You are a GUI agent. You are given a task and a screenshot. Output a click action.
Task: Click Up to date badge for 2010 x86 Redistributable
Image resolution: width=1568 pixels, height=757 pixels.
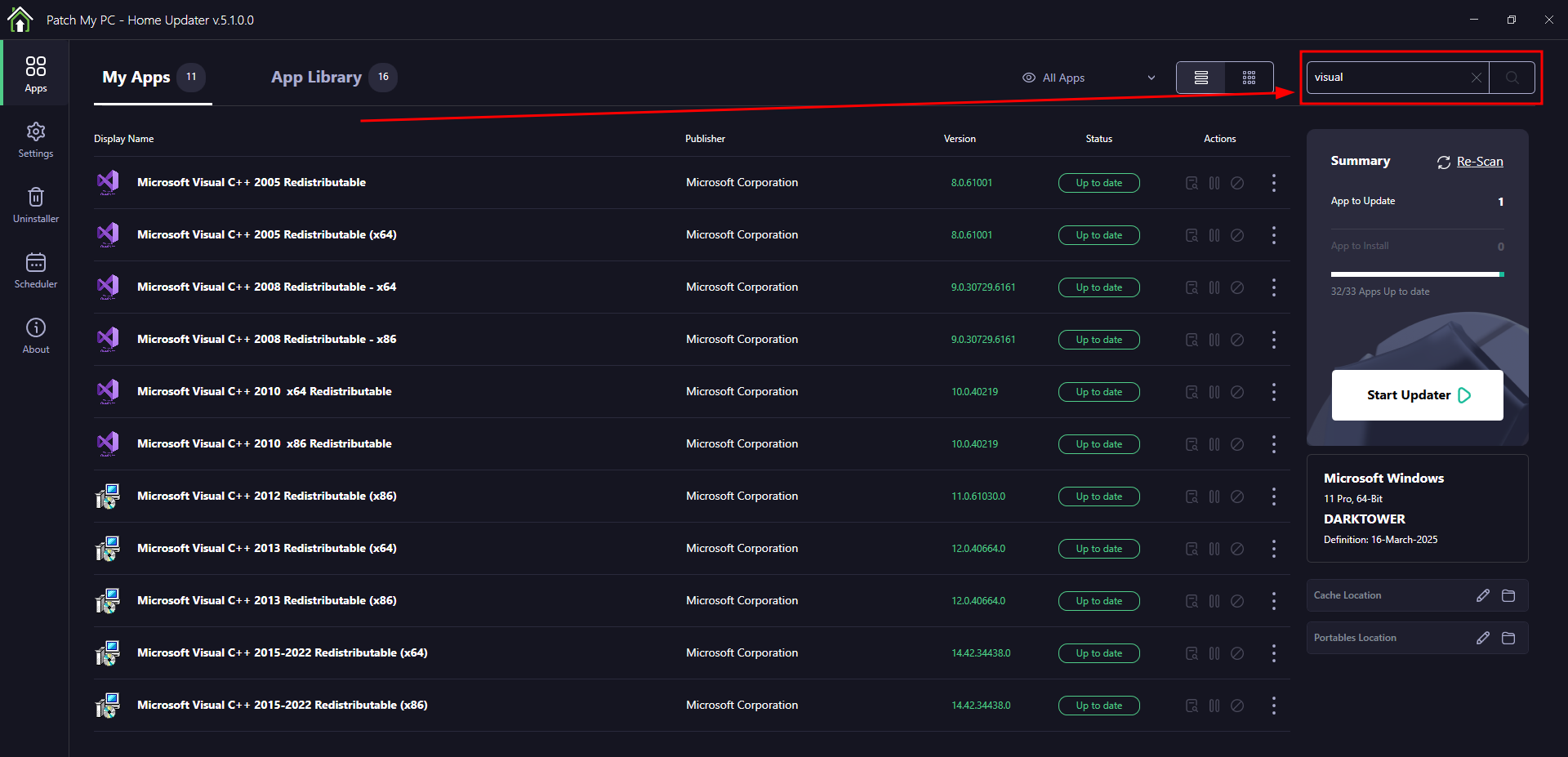[x=1098, y=444]
